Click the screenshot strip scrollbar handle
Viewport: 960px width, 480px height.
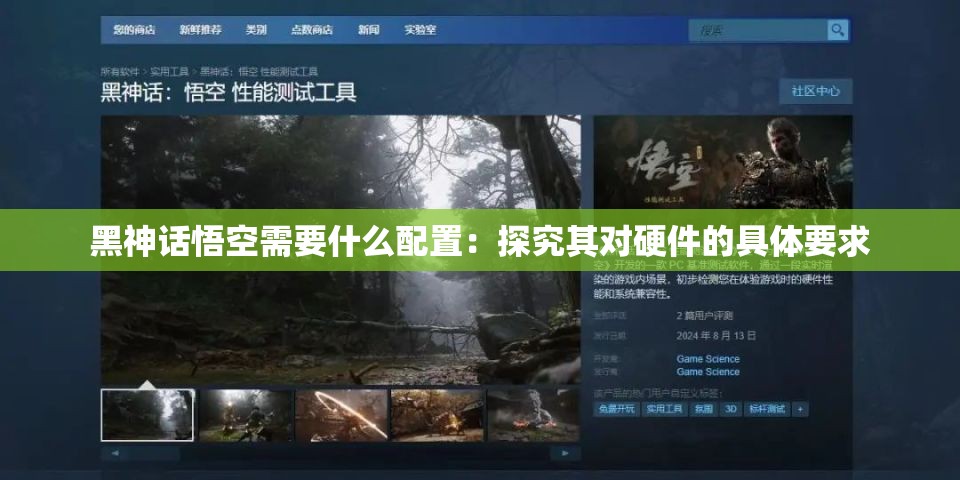tap(155, 453)
